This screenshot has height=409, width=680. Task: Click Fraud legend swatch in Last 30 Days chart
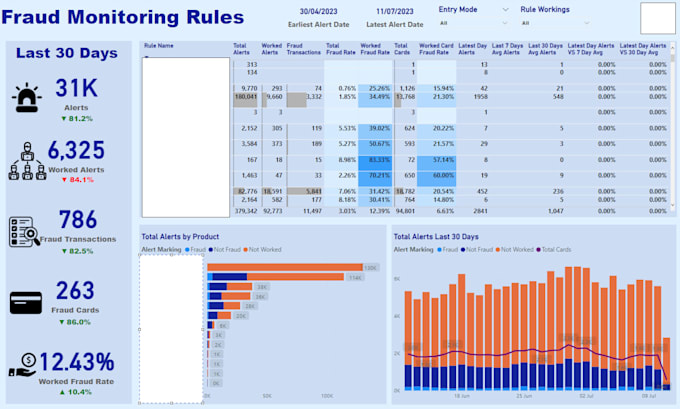(439, 249)
